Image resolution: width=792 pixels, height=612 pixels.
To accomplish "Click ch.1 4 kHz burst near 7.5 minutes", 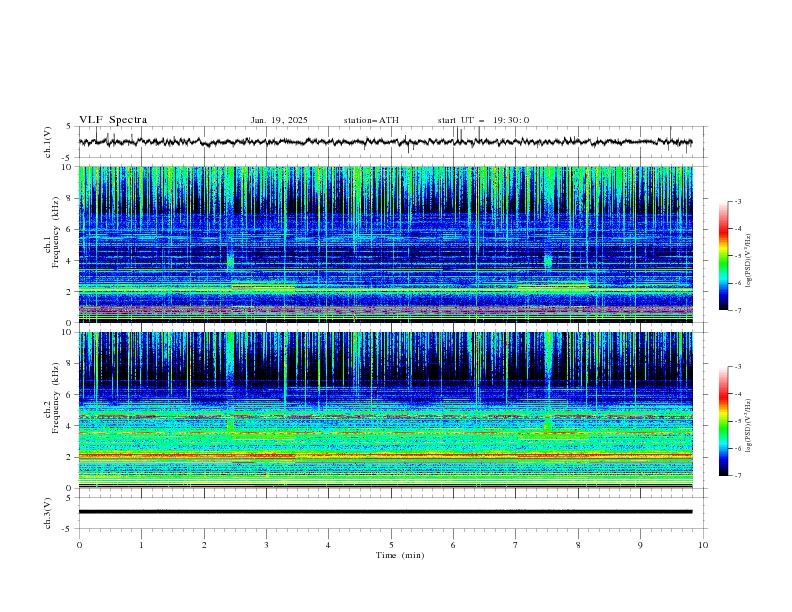I will pyautogui.click(x=548, y=261).
